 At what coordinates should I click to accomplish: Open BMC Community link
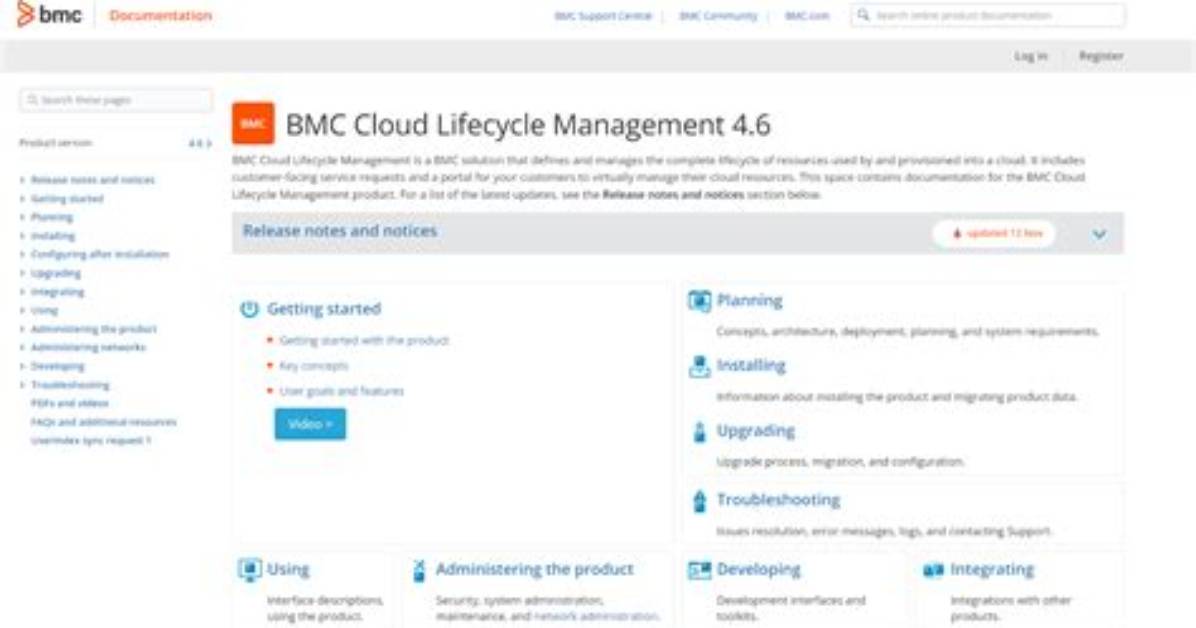pos(718,15)
